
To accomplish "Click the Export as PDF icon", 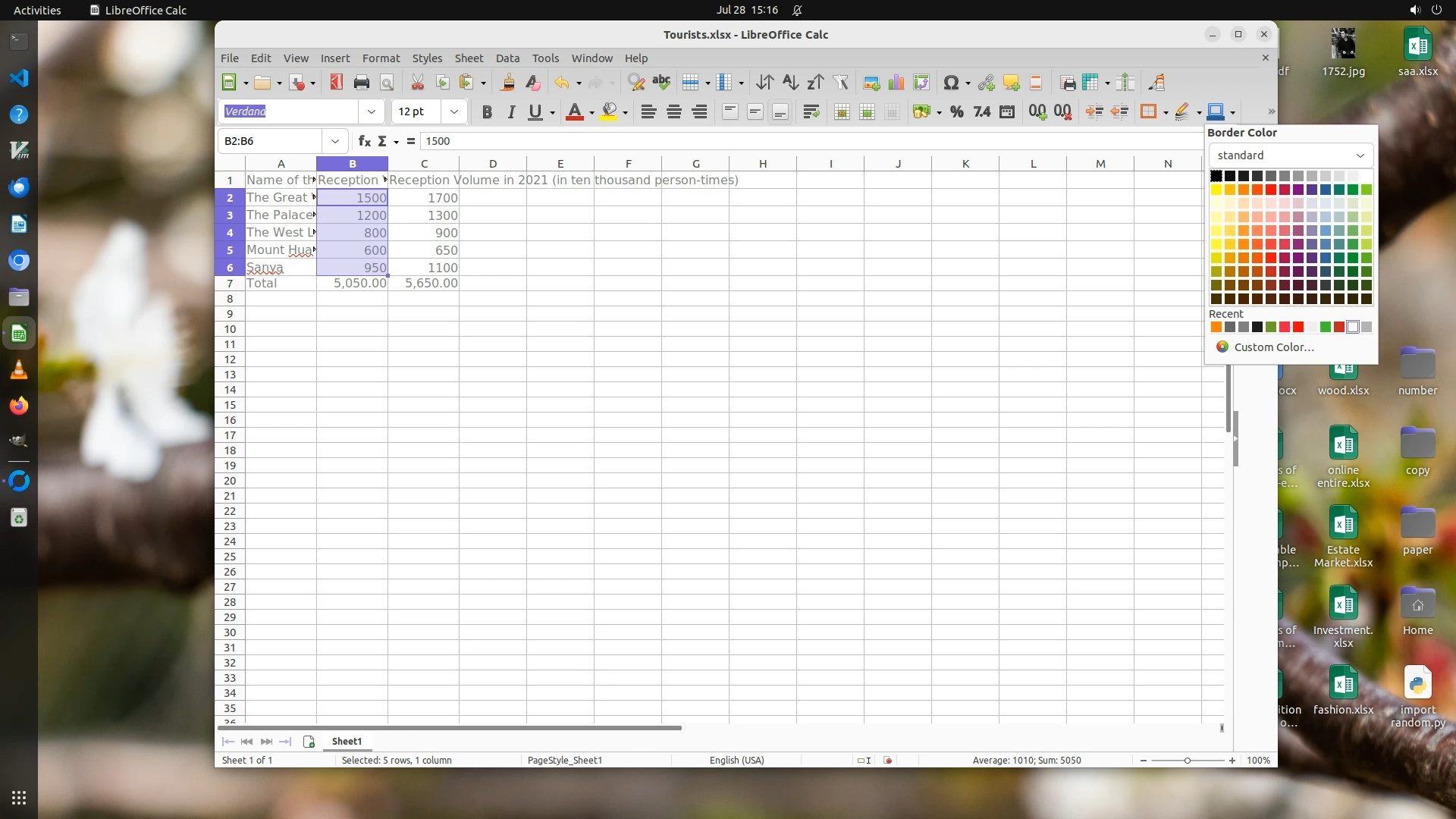I will click(337, 83).
